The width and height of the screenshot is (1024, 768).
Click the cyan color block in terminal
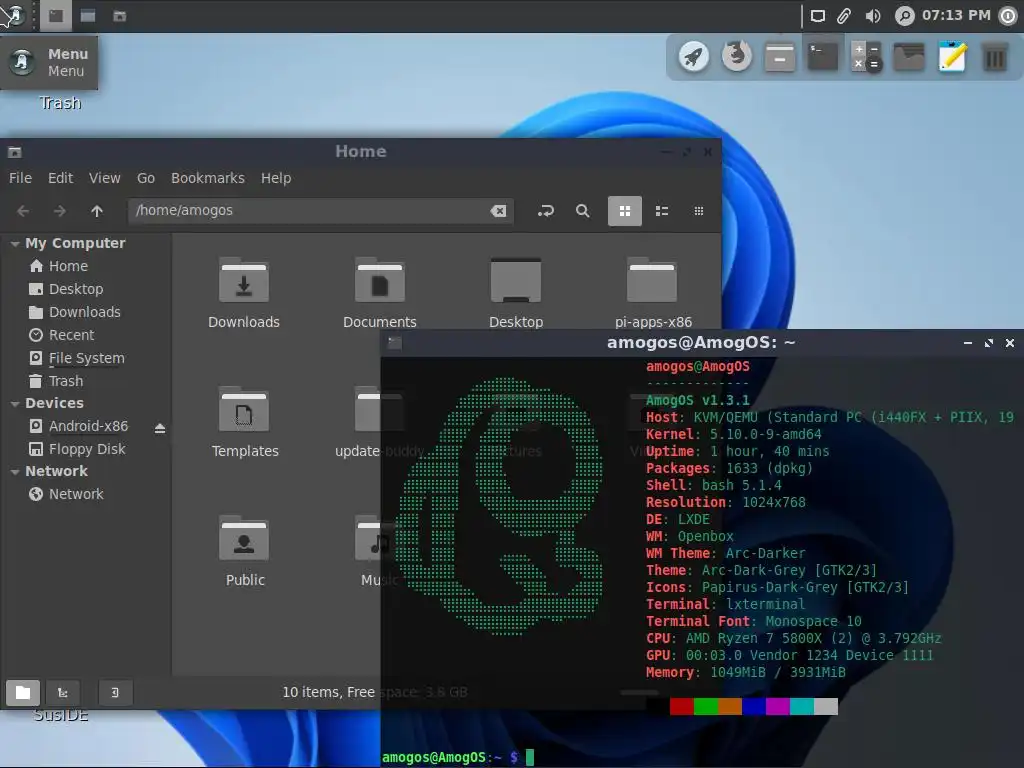(x=801, y=706)
